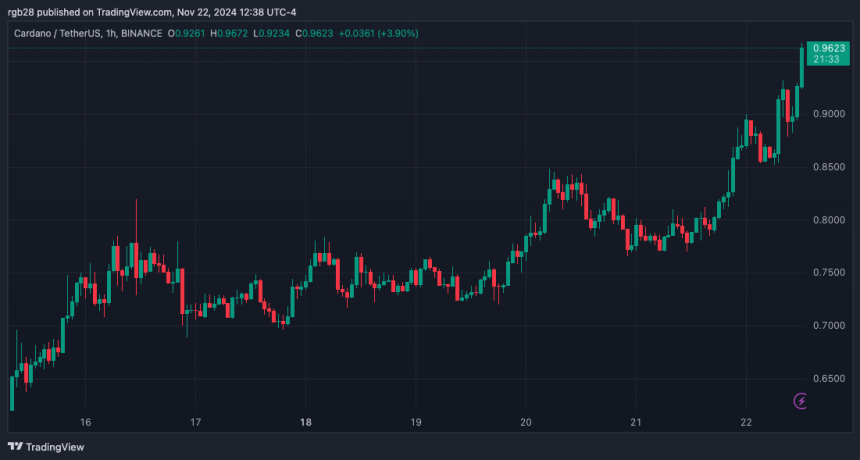Click the 0.7500 level on price axis
The width and height of the screenshot is (860, 460).
coord(832,273)
